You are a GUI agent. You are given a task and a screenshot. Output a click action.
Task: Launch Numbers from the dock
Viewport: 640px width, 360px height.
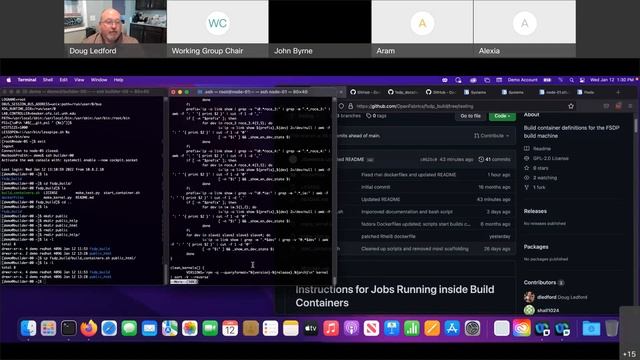click(x=412, y=328)
